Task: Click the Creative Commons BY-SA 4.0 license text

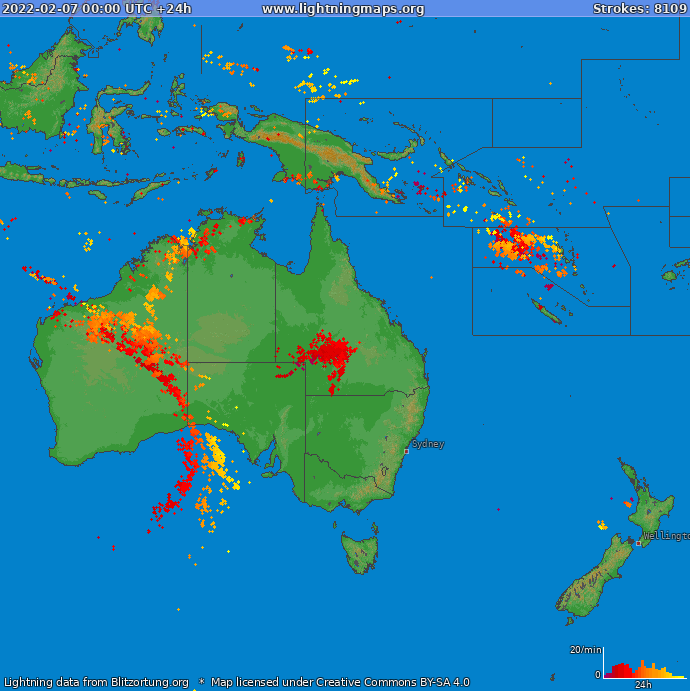Action: click(x=393, y=682)
